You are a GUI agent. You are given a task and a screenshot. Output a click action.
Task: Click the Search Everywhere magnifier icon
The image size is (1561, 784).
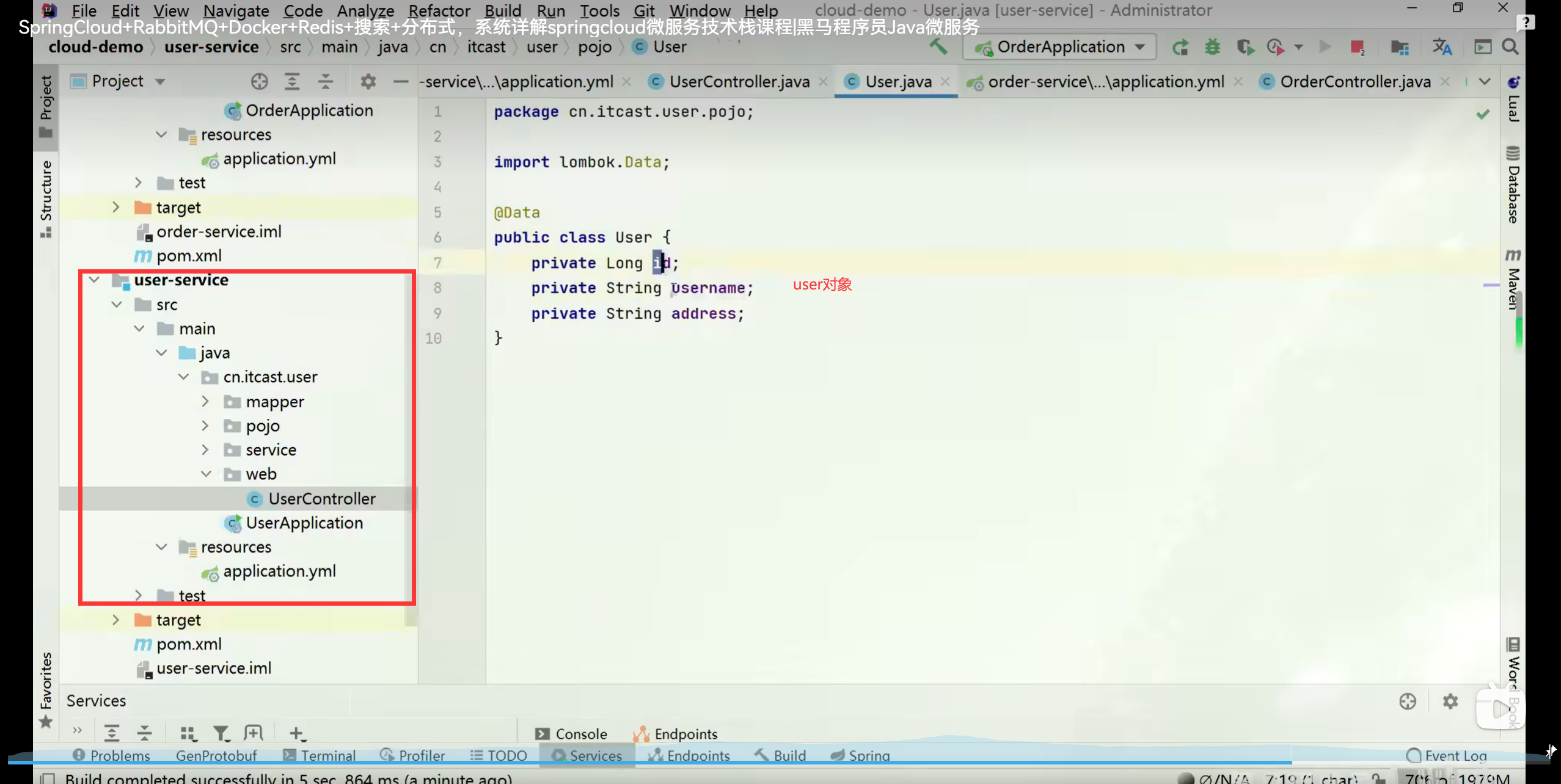coord(1511,47)
